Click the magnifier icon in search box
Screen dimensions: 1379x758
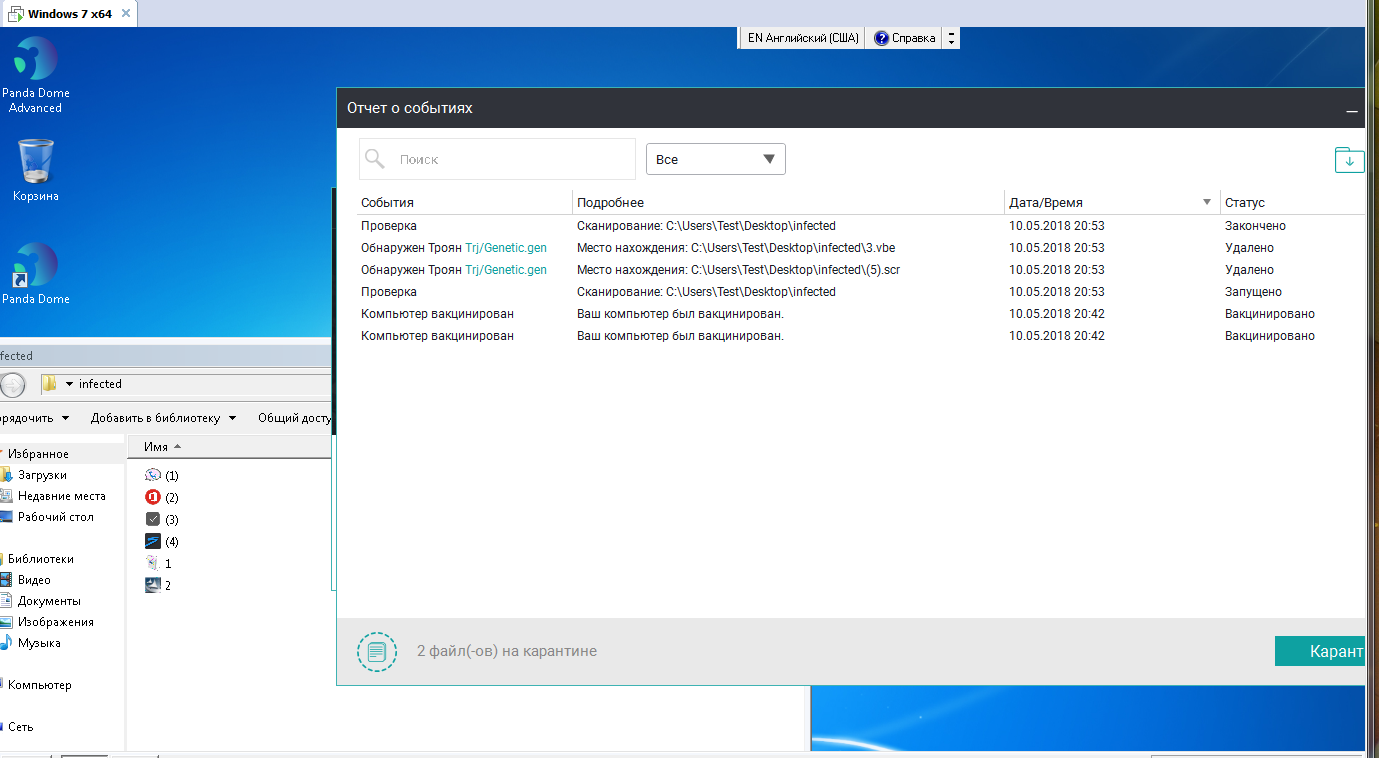coord(375,159)
